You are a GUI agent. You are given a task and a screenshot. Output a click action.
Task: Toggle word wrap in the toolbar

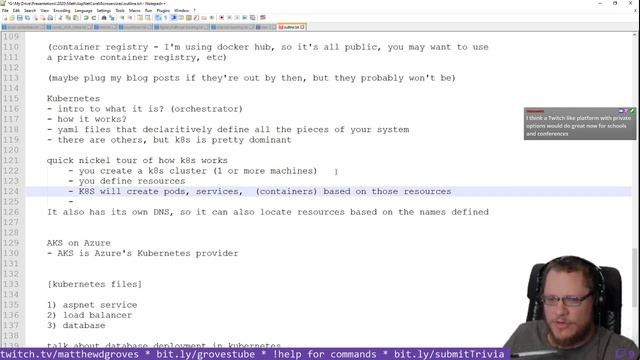(x=158, y=18)
